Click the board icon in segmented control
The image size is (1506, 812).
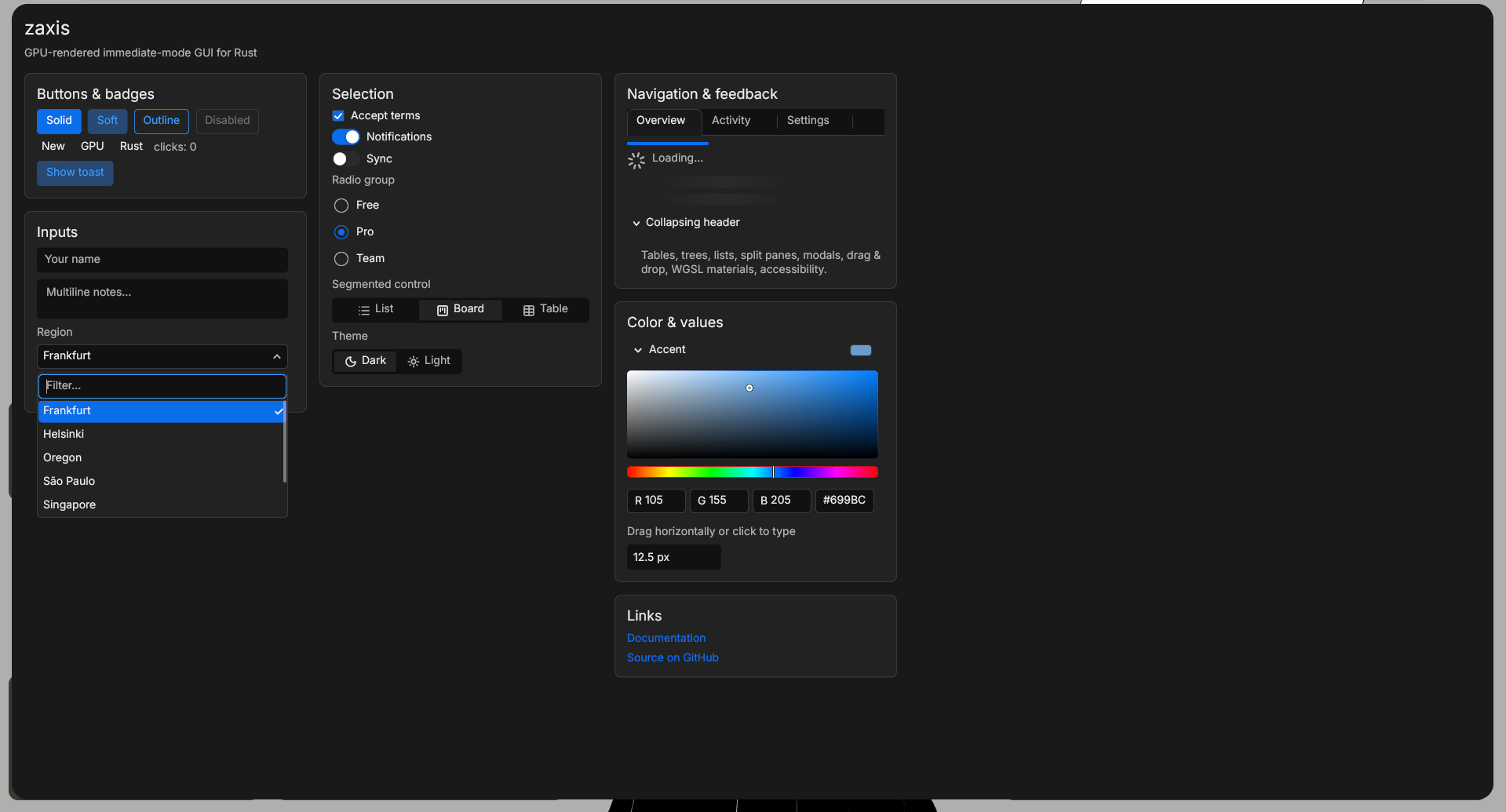click(443, 310)
